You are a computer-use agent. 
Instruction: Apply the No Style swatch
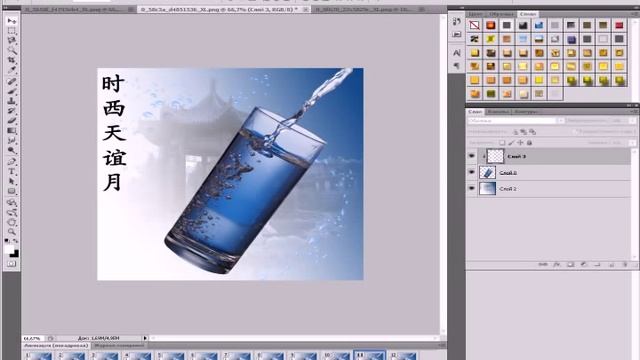click(x=474, y=25)
